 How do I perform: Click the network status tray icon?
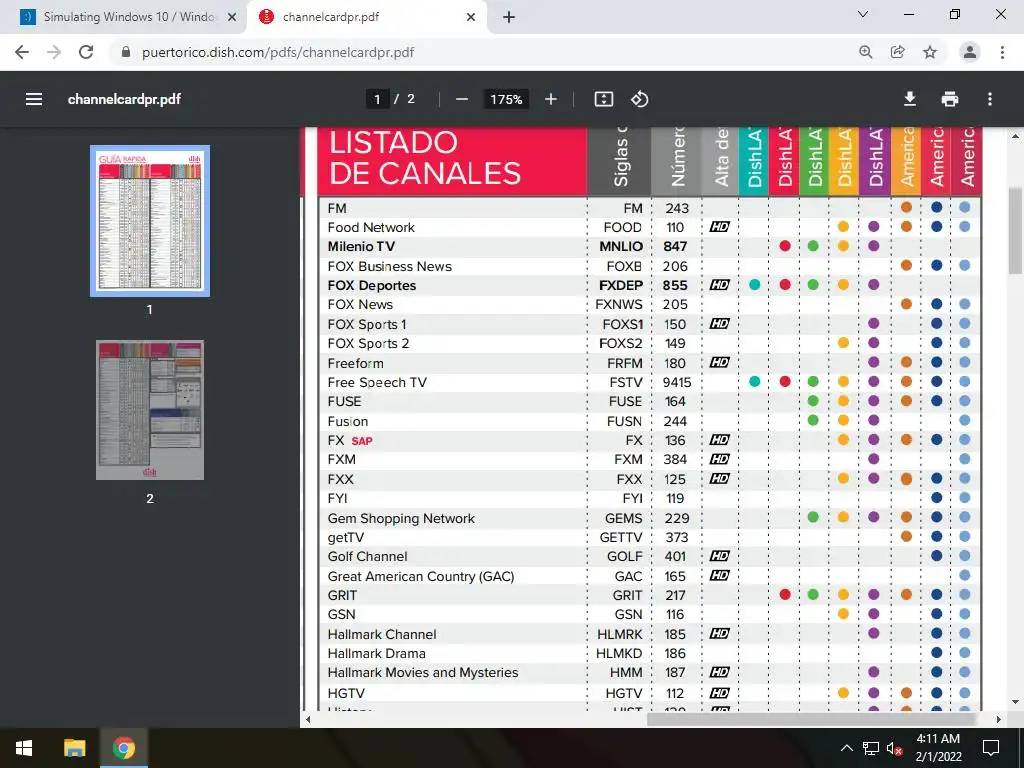click(871, 748)
